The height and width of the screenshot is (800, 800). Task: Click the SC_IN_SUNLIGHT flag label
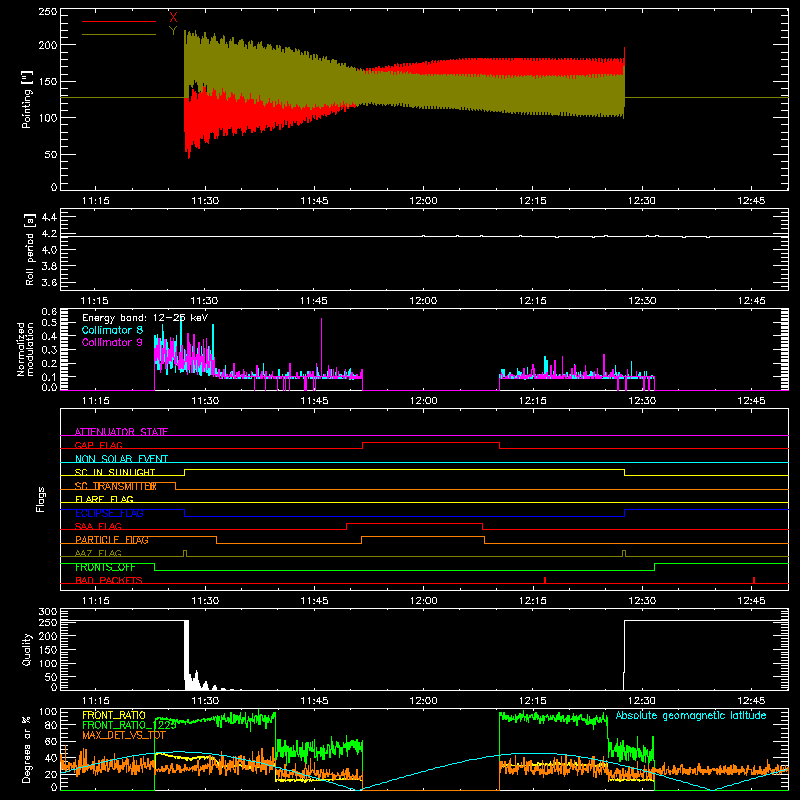coord(115,472)
